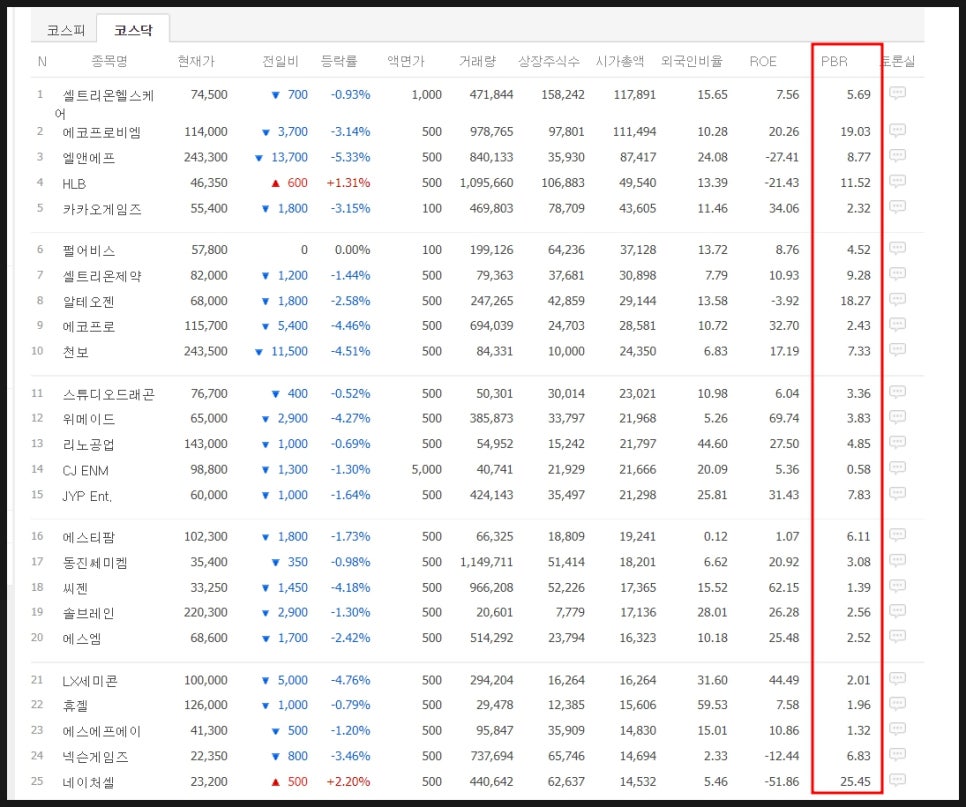Image resolution: width=966 pixels, height=807 pixels.
Task: Open discussion room icon for 리노공업
Action: [x=897, y=443]
